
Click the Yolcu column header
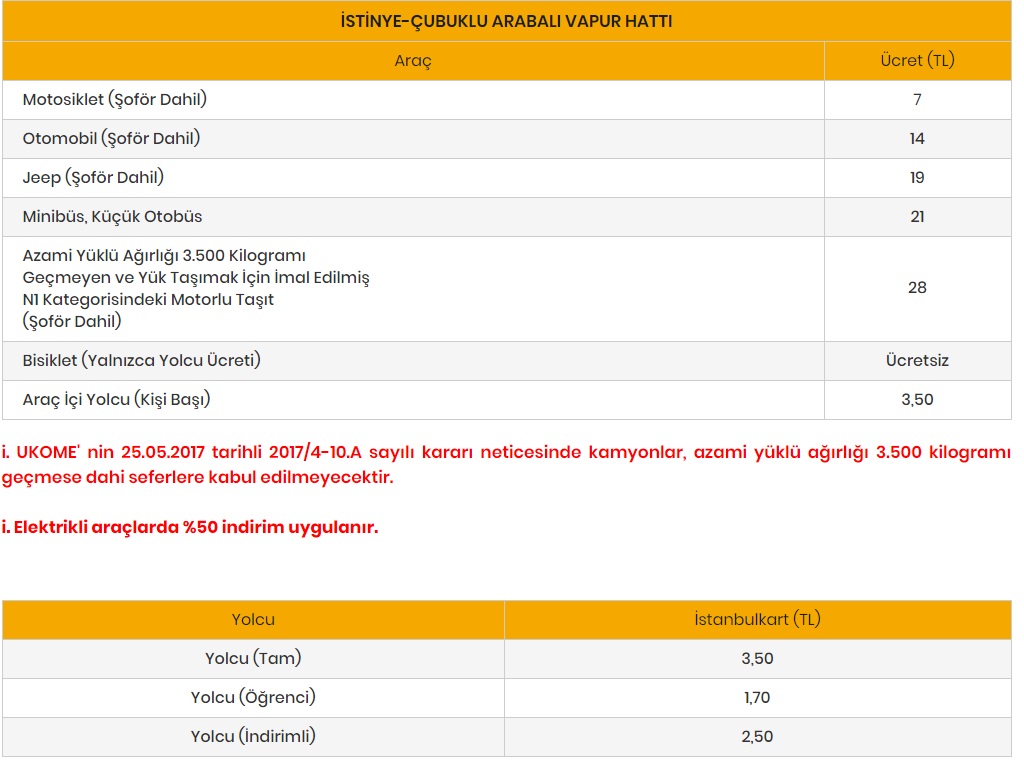point(253,620)
